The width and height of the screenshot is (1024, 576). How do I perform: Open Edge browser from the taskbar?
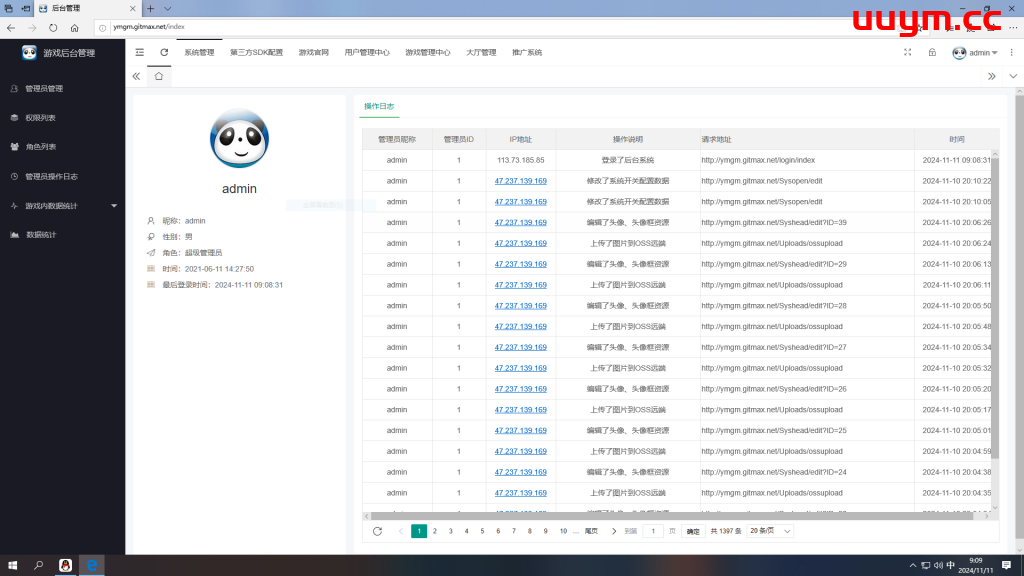coord(92,565)
